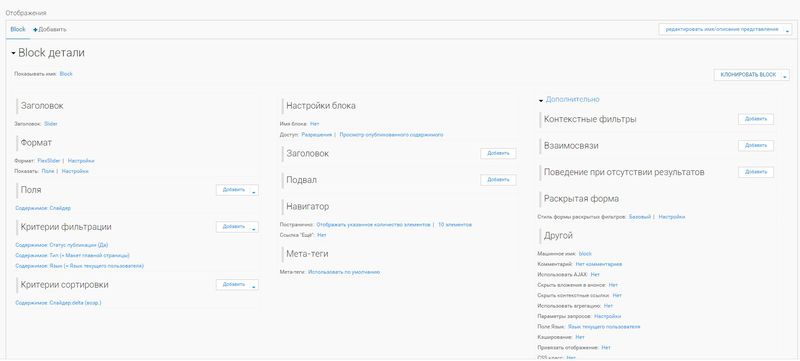Open filter Содержимое: Статус публикации (Да)
800x361 pixels.
(x=62, y=245)
